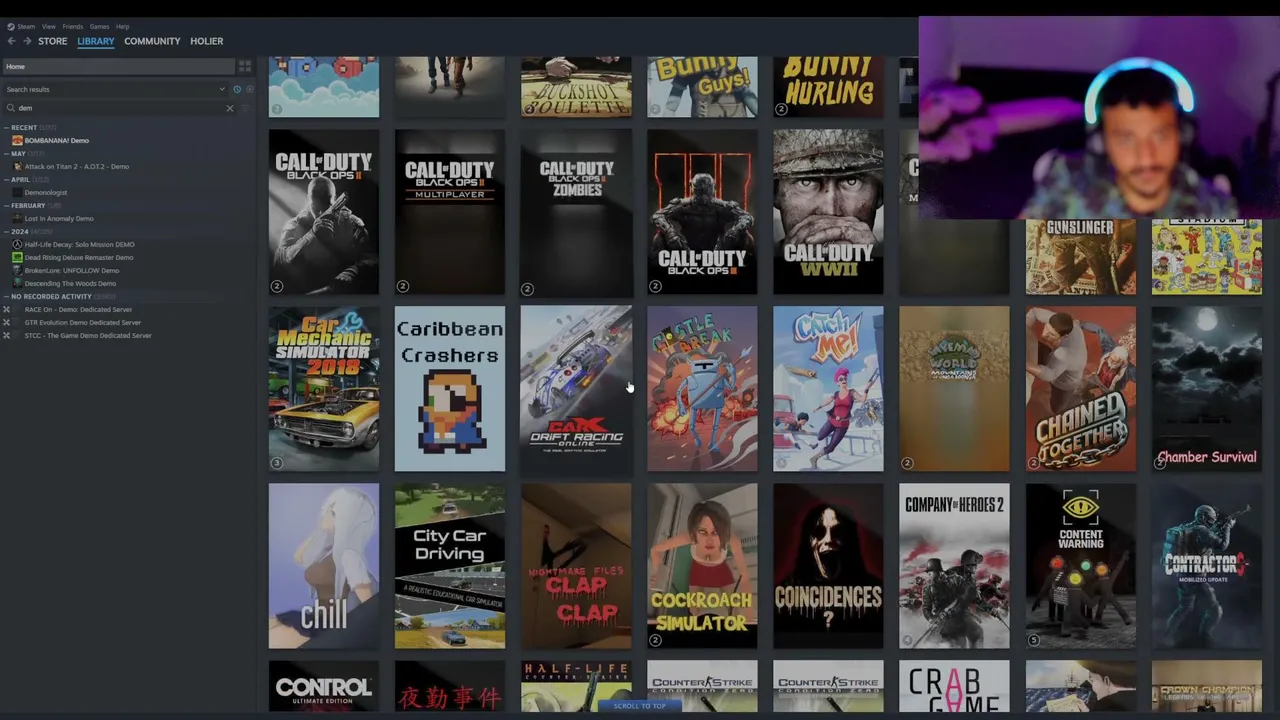Click the Half-Life Decay lambda icon
The width and height of the screenshot is (1280, 720).
17,245
